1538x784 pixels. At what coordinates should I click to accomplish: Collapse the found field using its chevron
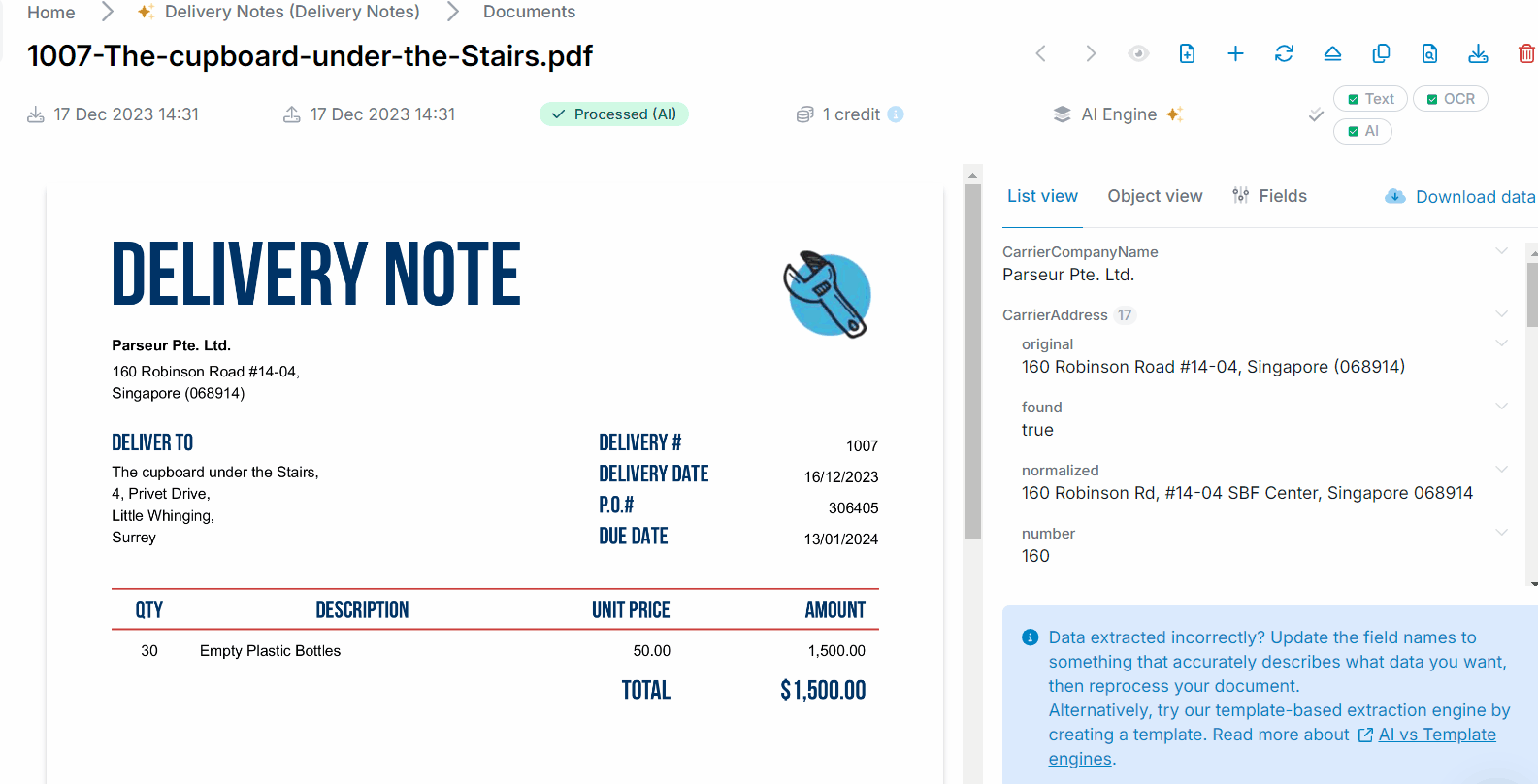pyautogui.click(x=1501, y=405)
